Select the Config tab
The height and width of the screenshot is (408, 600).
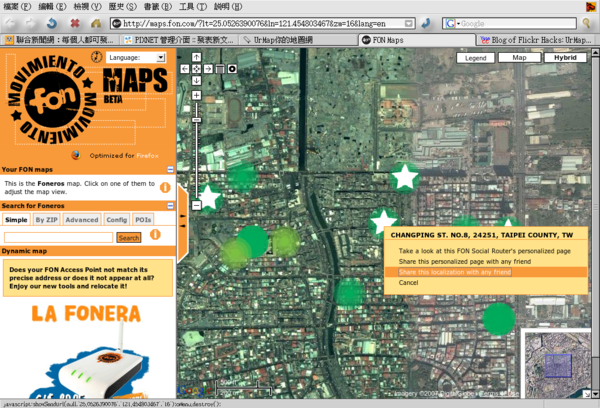[117, 220]
